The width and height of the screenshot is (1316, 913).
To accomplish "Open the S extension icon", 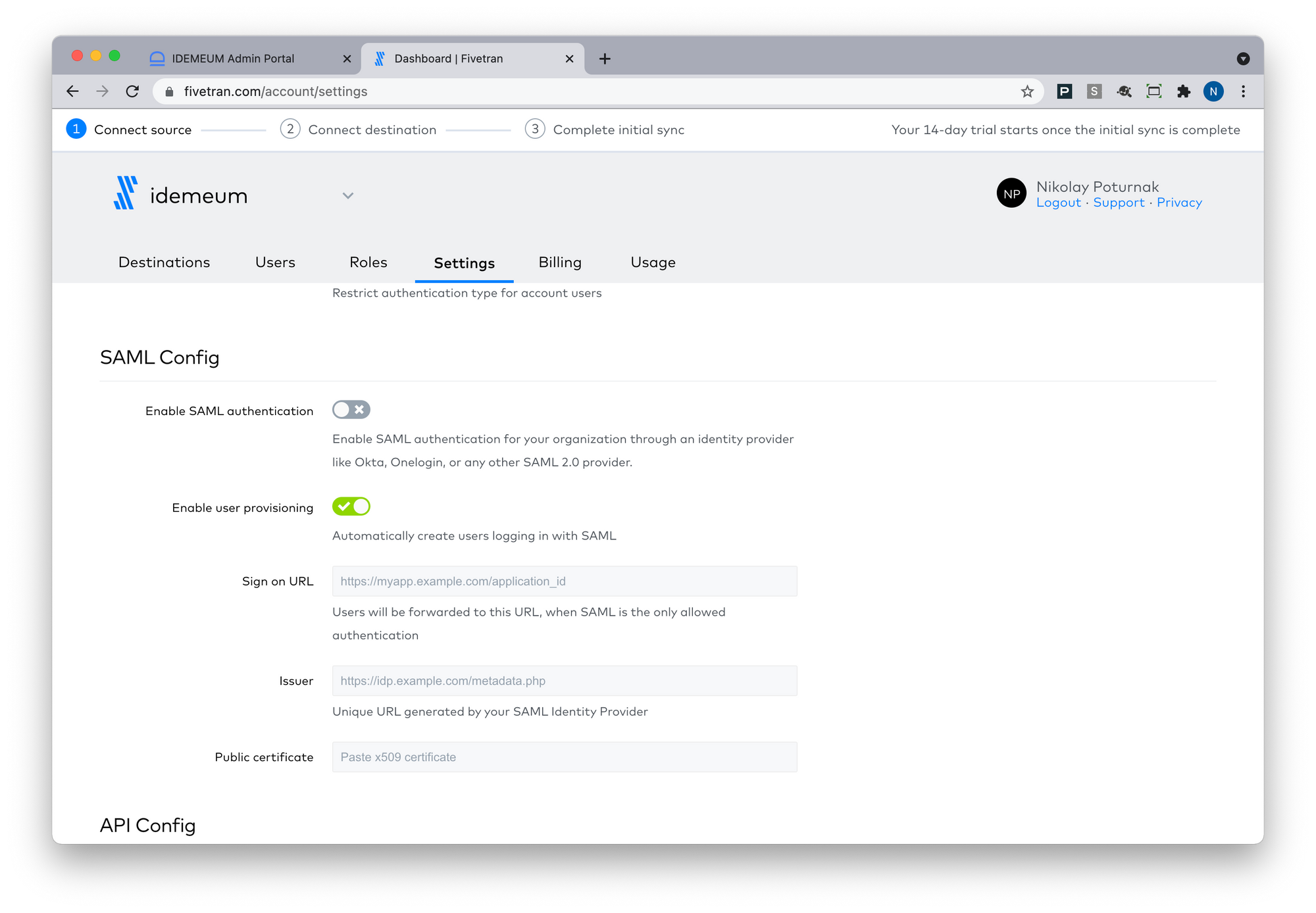I will (x=1094, y=91).
